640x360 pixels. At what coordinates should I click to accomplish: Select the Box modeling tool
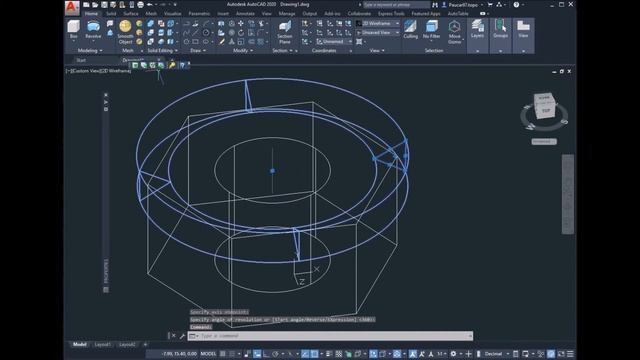73,29
